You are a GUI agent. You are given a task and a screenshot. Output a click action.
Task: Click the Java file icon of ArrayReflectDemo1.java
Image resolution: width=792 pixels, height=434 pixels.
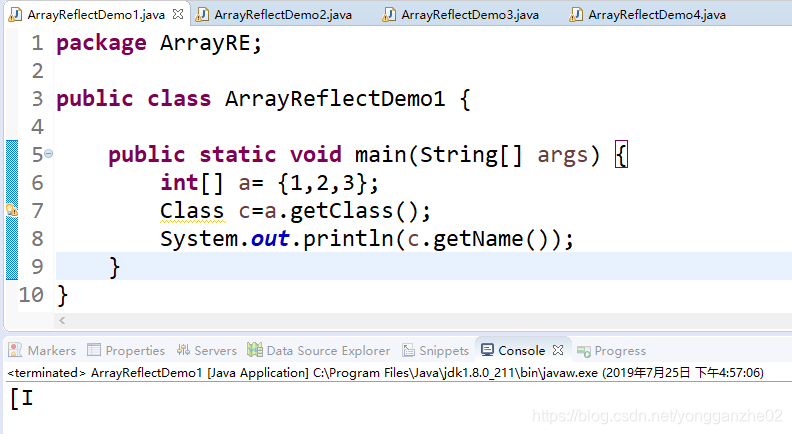(15, 15)
